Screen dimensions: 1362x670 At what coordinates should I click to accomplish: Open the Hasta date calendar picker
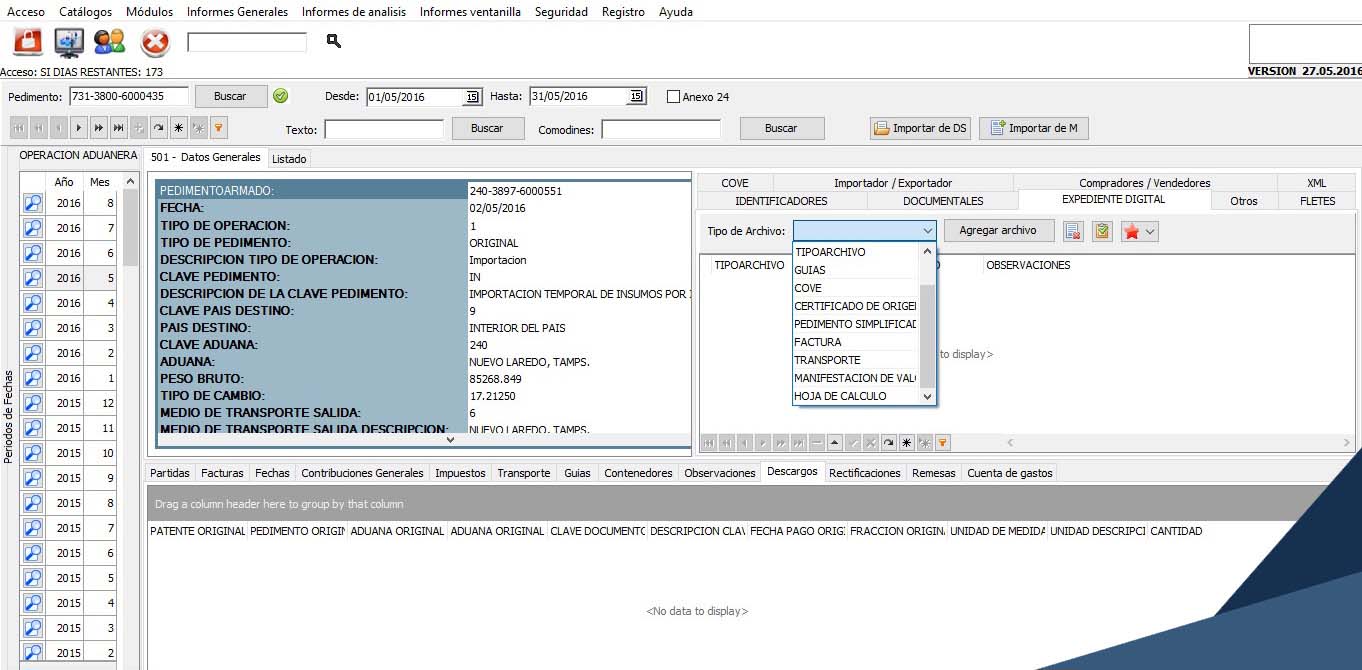click(x=636, y=97)
